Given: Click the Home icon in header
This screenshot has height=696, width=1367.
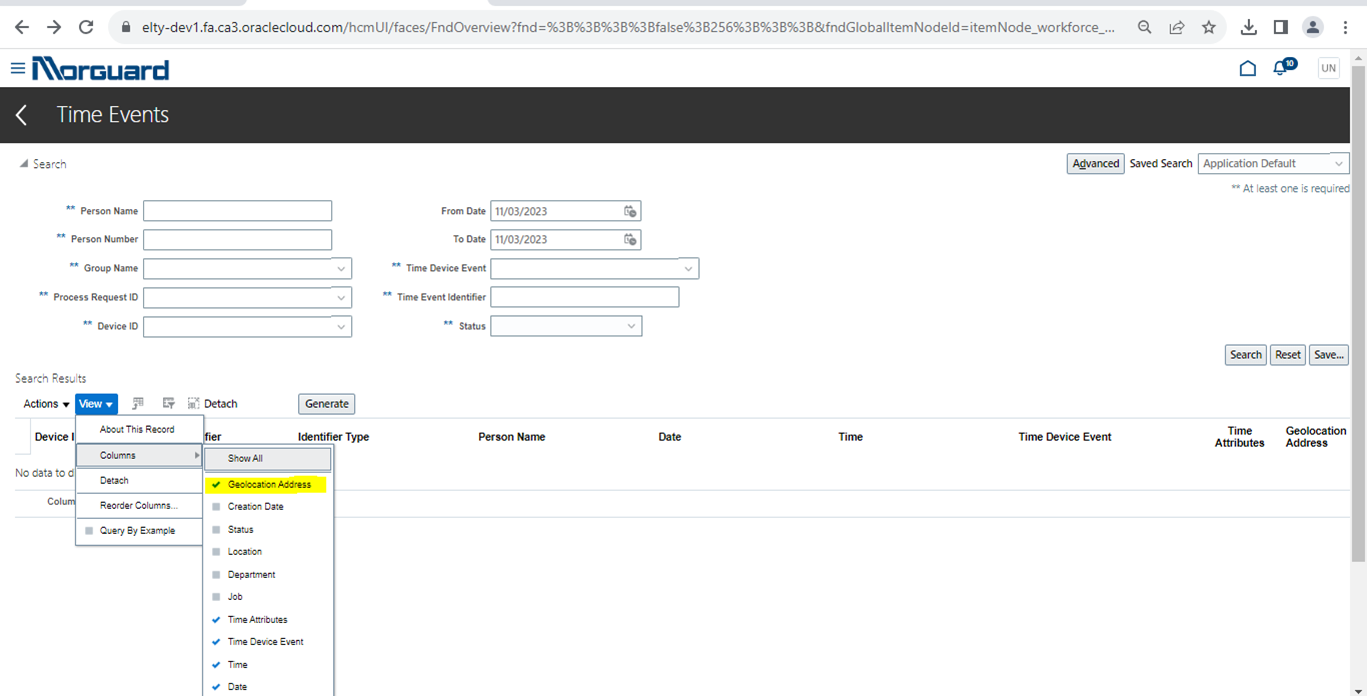Looking at the screenshot, I should point(1247,69).
